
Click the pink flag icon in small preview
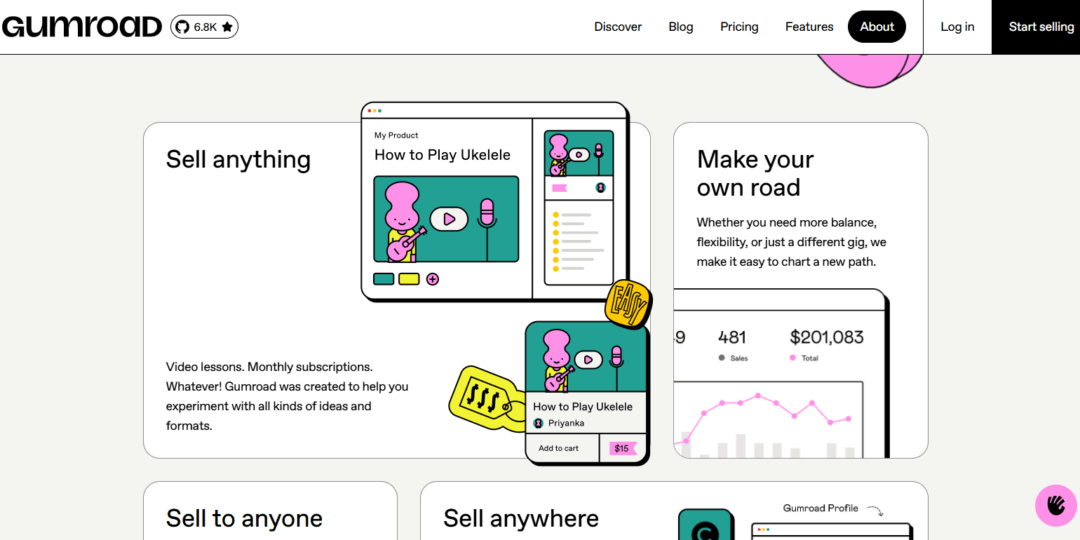pyautogui.click(x=559, y=188)
